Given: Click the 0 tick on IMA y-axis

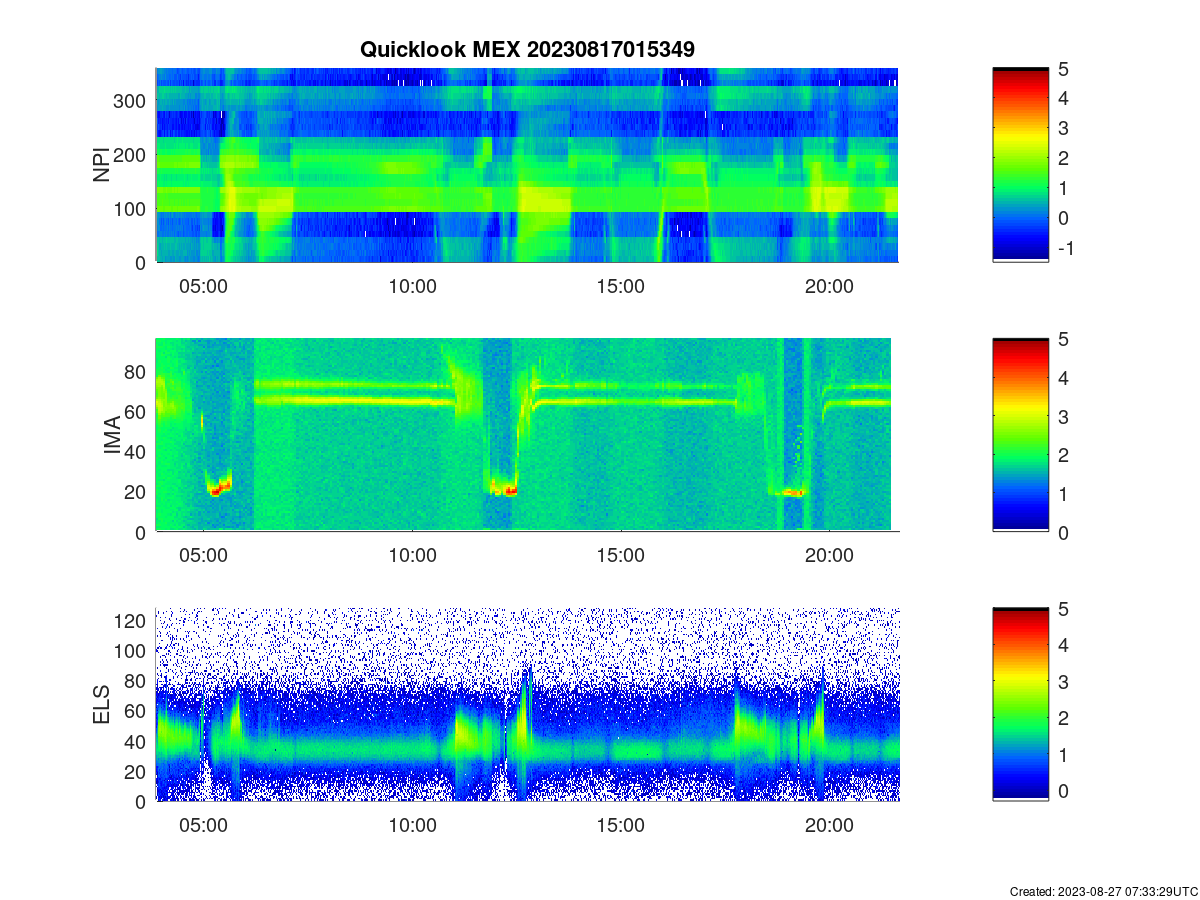Looking at the screenshot, I should pyautogui.click(x=141, y=533).
